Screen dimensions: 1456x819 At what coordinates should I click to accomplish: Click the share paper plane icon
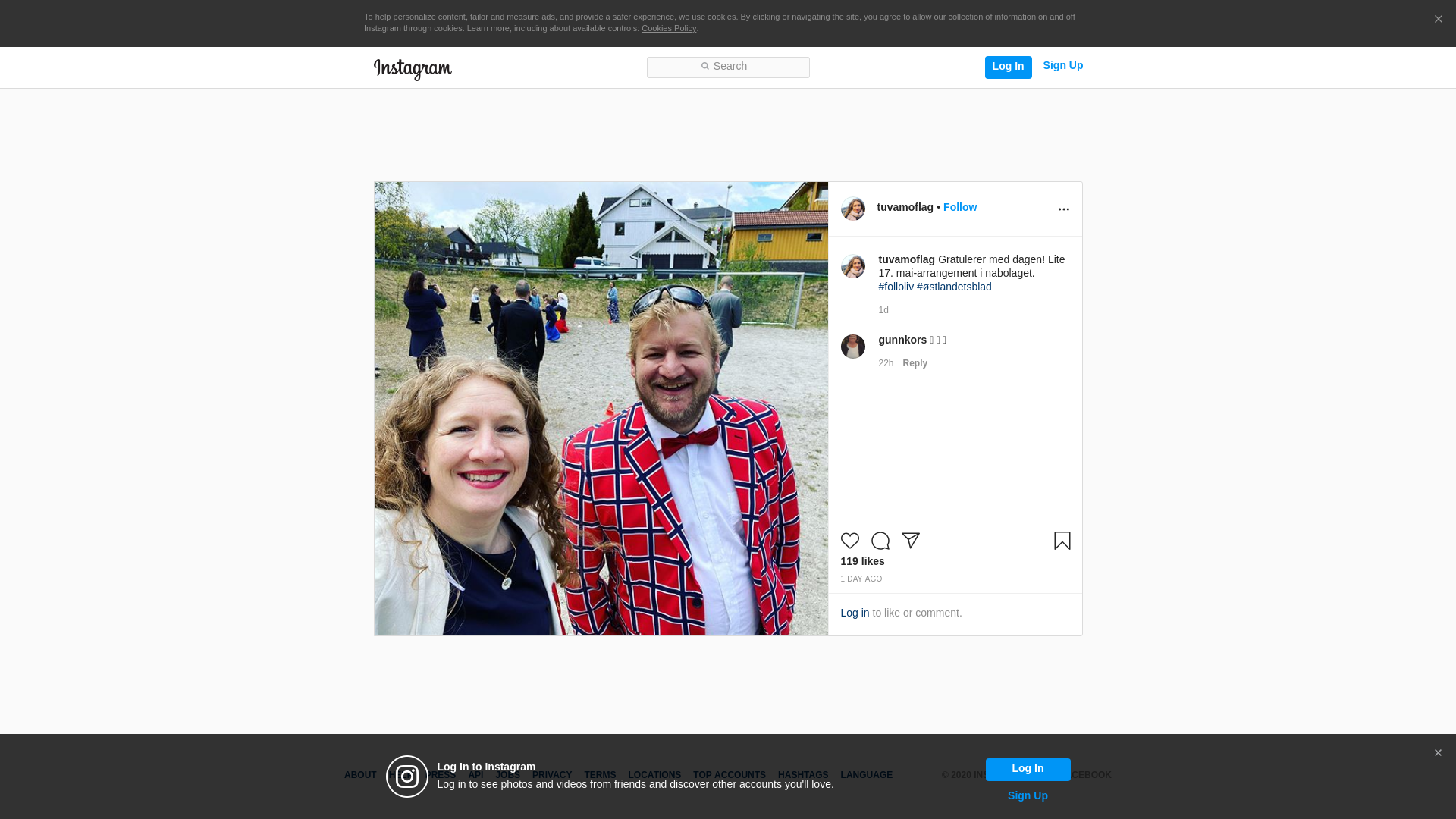910,541
